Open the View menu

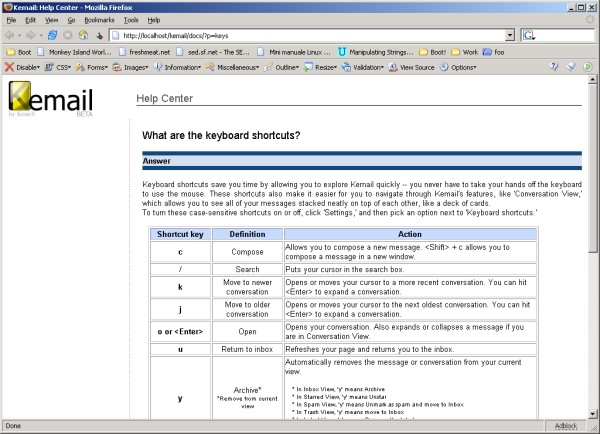(51, 20)
